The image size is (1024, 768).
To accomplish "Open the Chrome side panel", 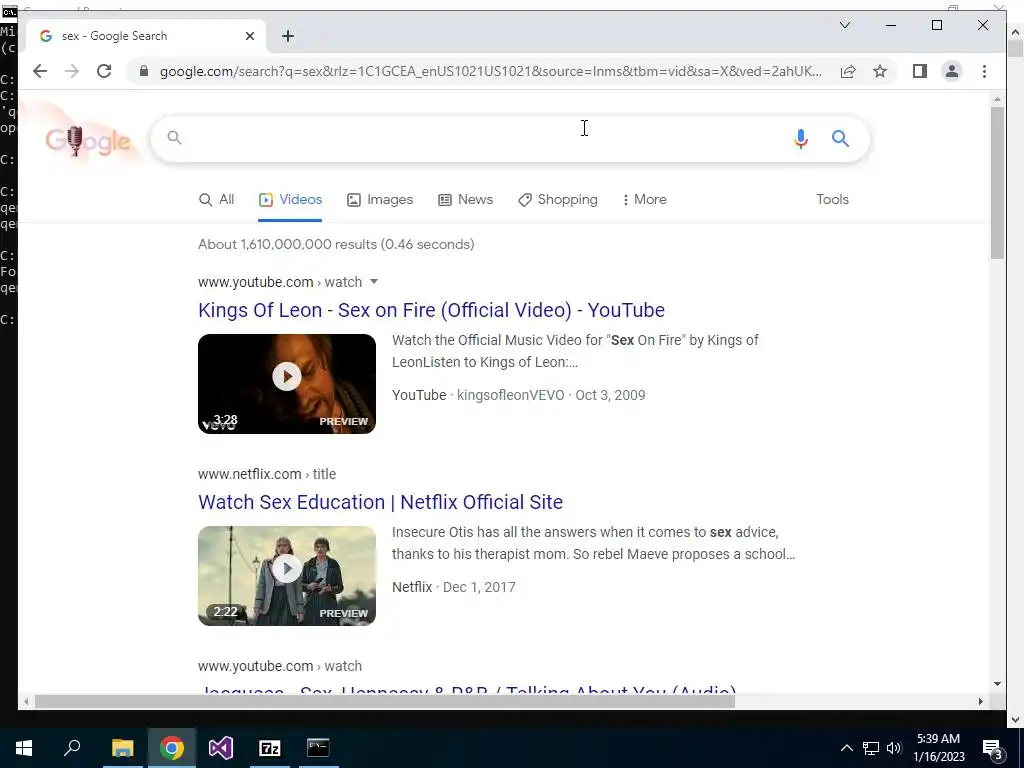I will pyautogui.click(x=920, y=71).
